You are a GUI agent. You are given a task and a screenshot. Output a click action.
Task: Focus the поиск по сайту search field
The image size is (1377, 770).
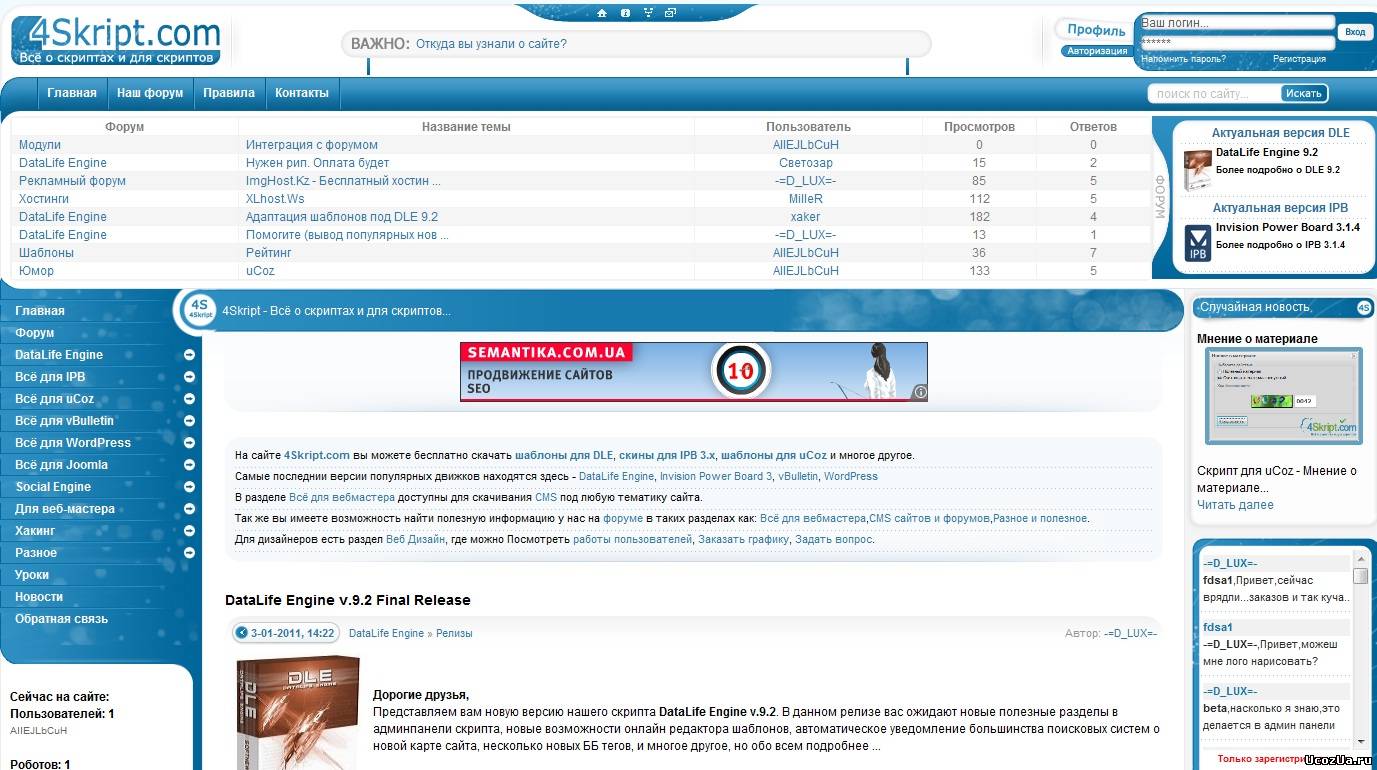pyautogui.click(x=1215, y=93)
